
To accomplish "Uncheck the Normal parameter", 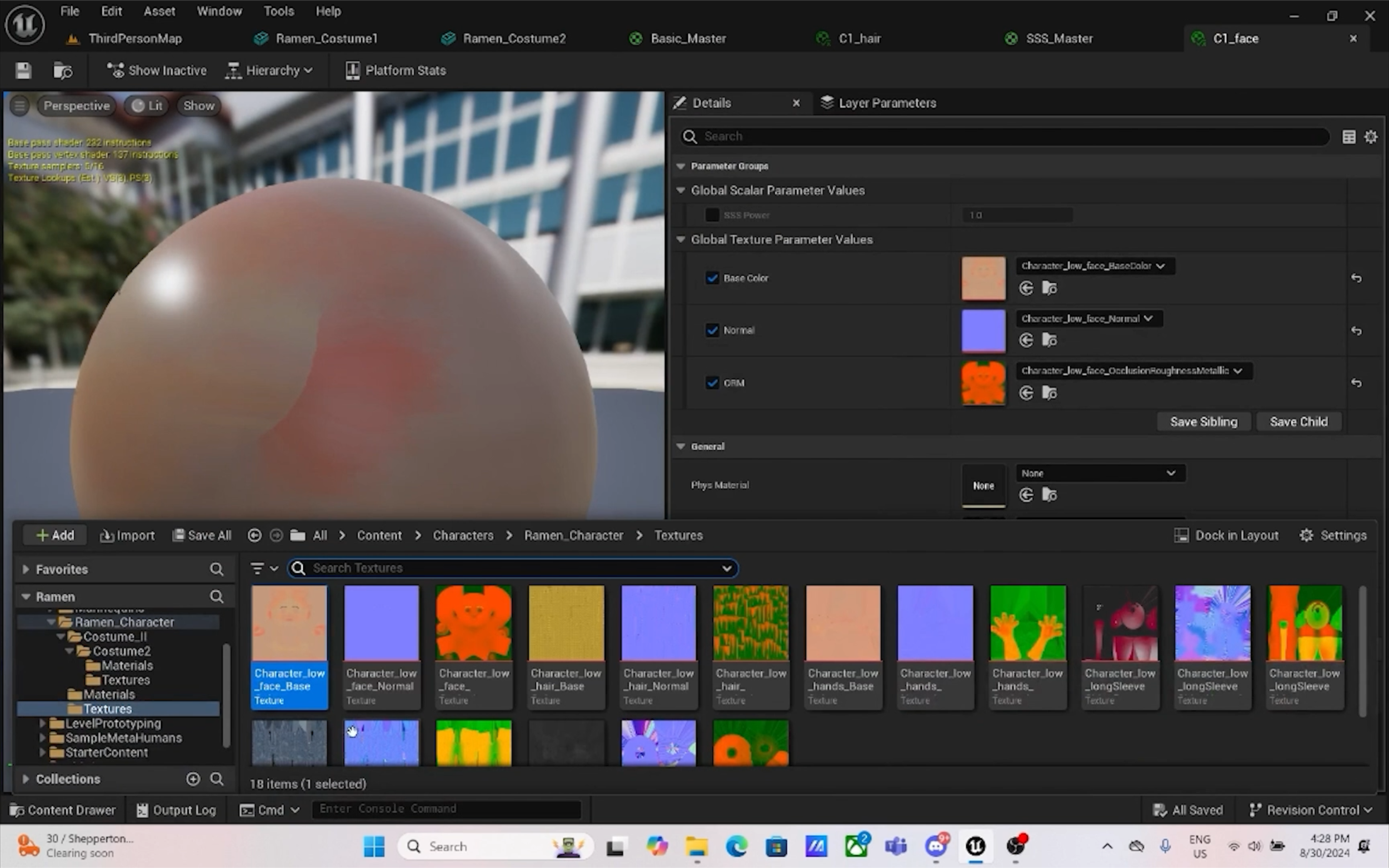I will click(712, 330).
